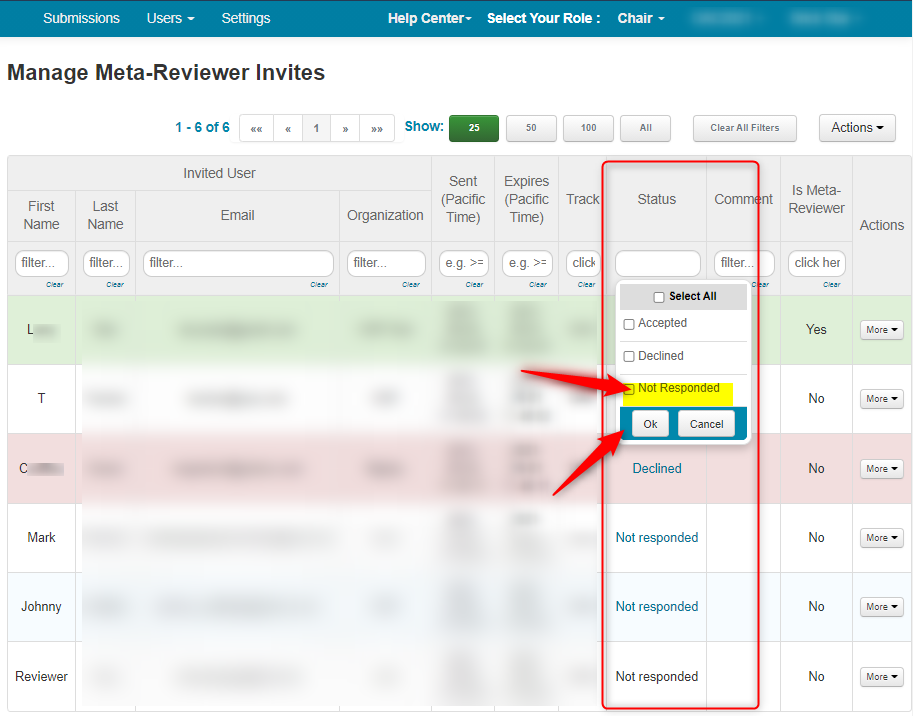913x716 pixels.
Task: Click the Status column header
Action: (x=657, y=199)
